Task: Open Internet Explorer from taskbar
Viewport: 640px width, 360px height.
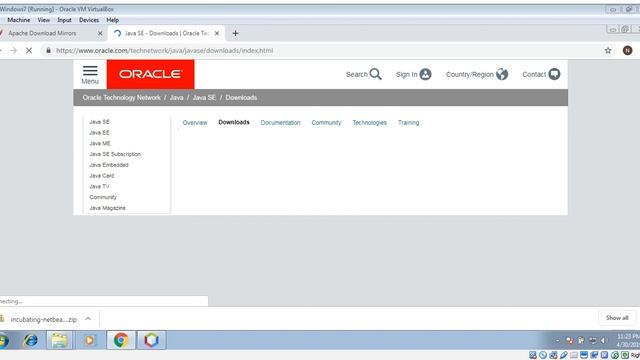Action: pos(31,340)
